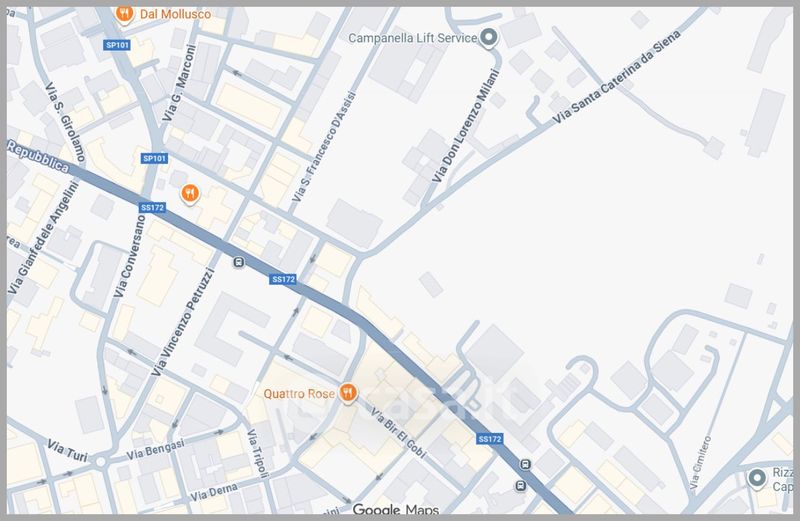Click the Dal Mollusco text label

coord(173,14)
